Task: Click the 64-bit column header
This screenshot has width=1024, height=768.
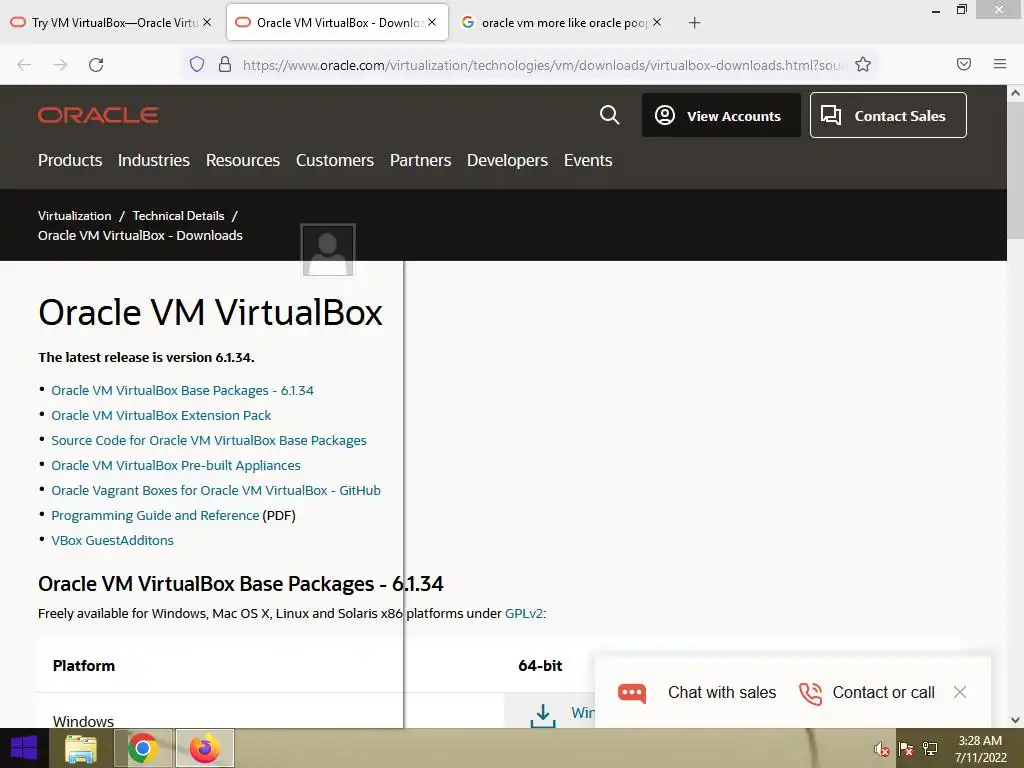Action: click(x=540, y=666)
